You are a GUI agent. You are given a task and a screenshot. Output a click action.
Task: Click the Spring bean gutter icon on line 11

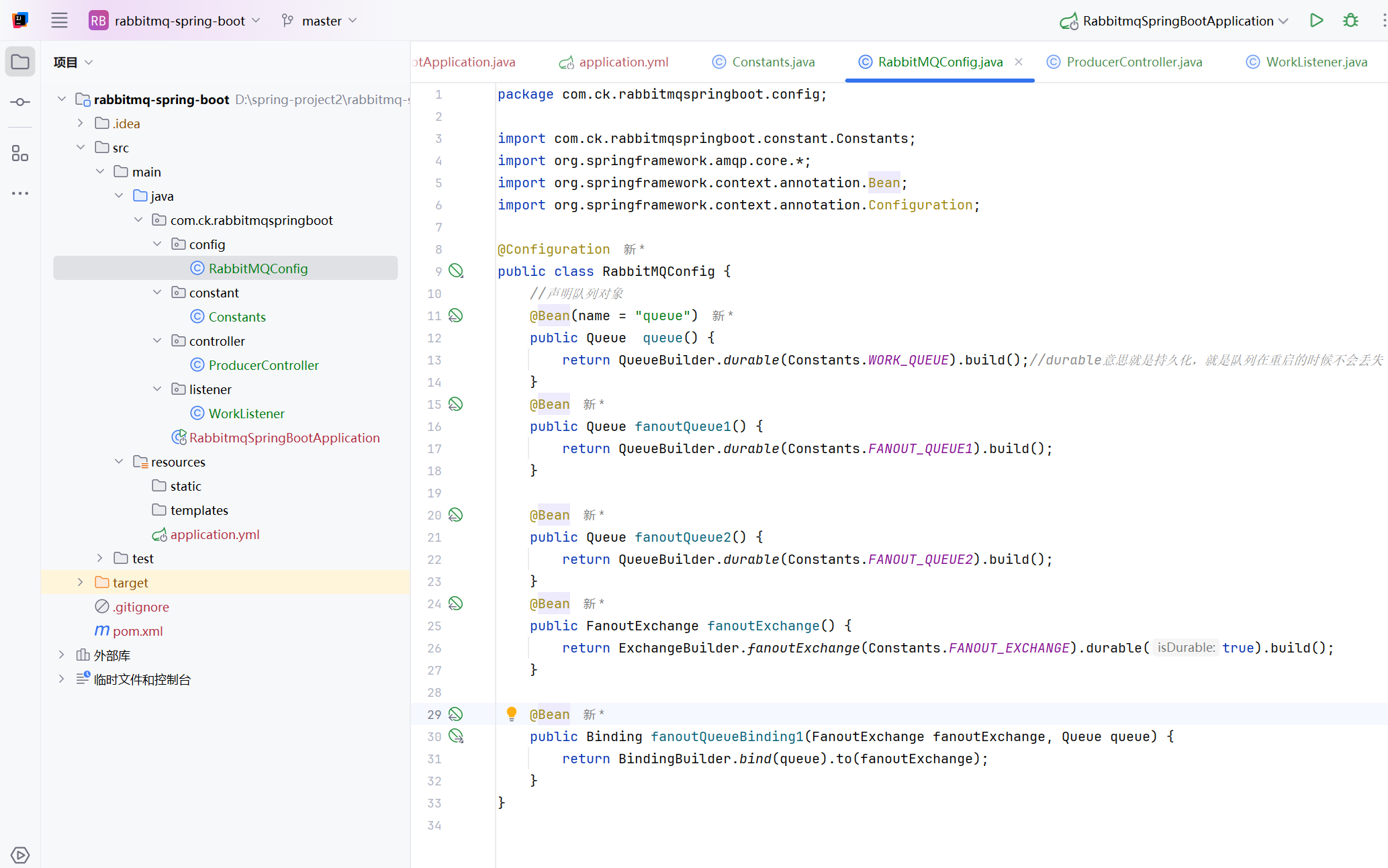pos(456,316)
